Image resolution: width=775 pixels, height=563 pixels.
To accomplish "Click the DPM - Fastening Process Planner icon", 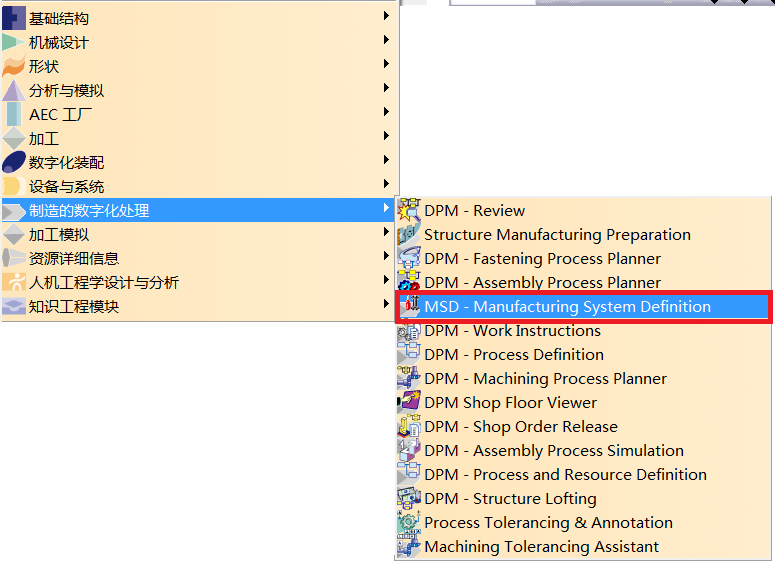I will [x=409, y=259].
